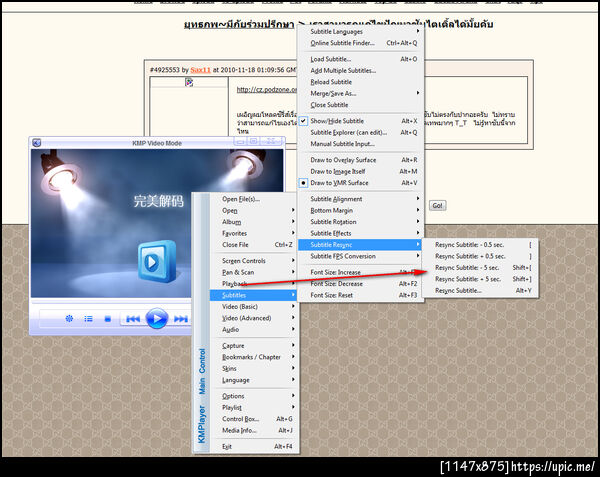Choose Media Info... menu entry
This screenshot has height=477, width=600.
click(253, 431)
